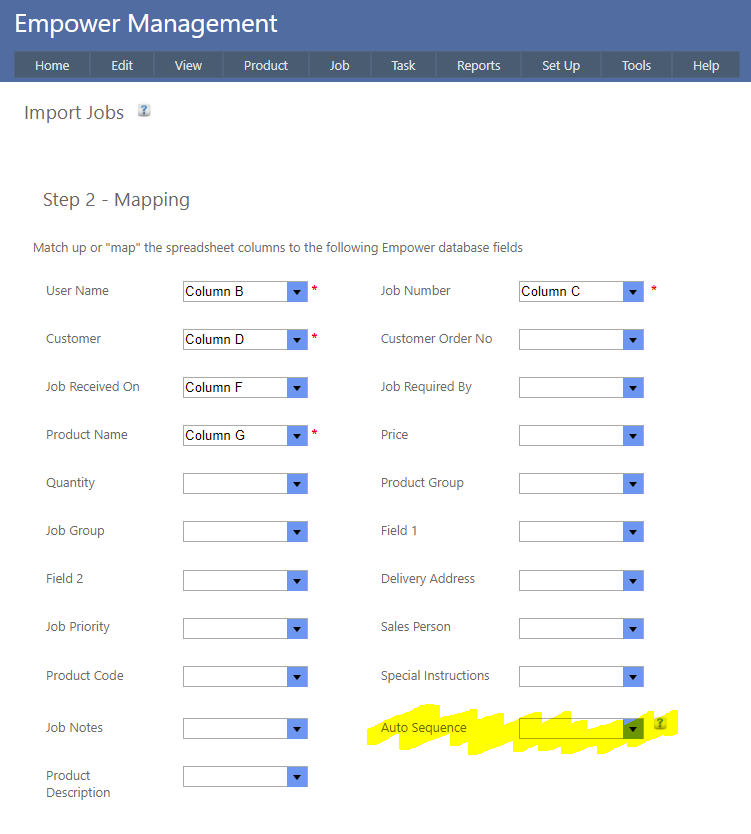
Task: Open the Set Up menu
Action: pos(561,65)
